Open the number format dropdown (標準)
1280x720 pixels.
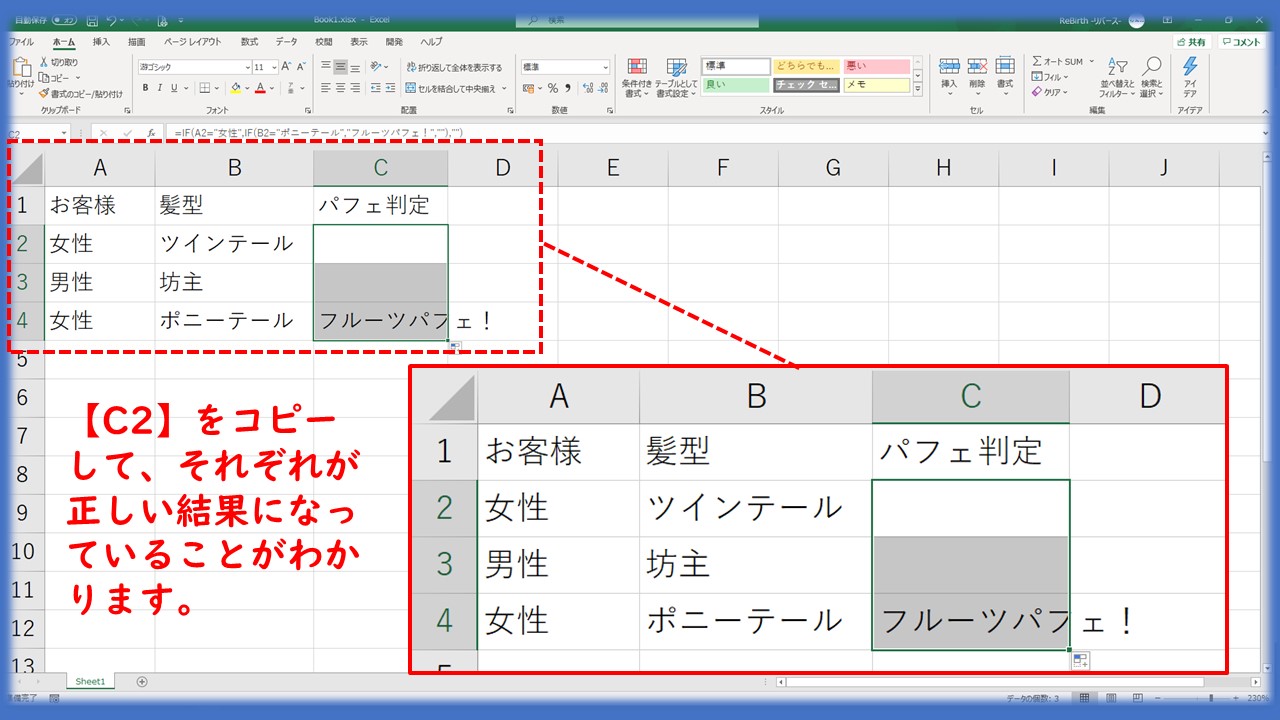[604, 67]
